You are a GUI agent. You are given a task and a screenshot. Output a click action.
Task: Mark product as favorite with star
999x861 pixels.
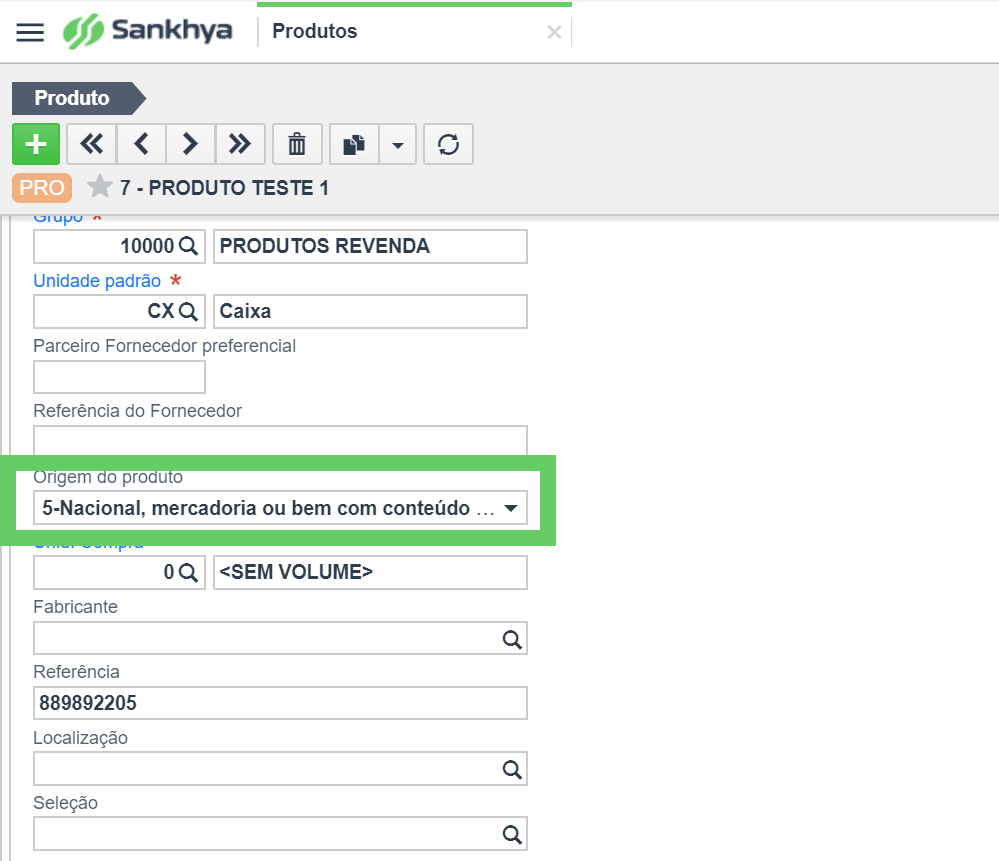(x=99, y=187)
